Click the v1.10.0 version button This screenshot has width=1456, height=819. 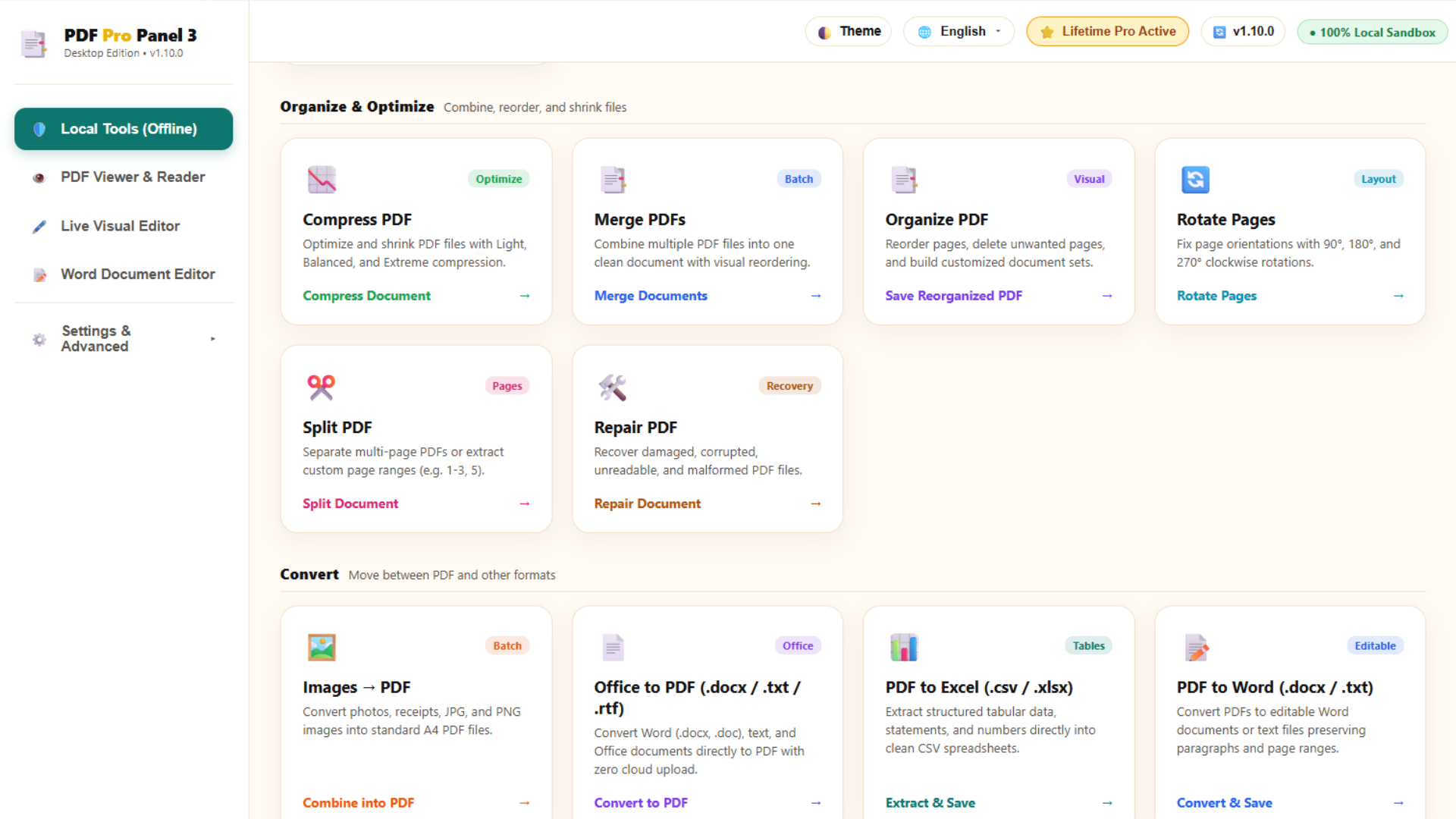point(1244,32)
